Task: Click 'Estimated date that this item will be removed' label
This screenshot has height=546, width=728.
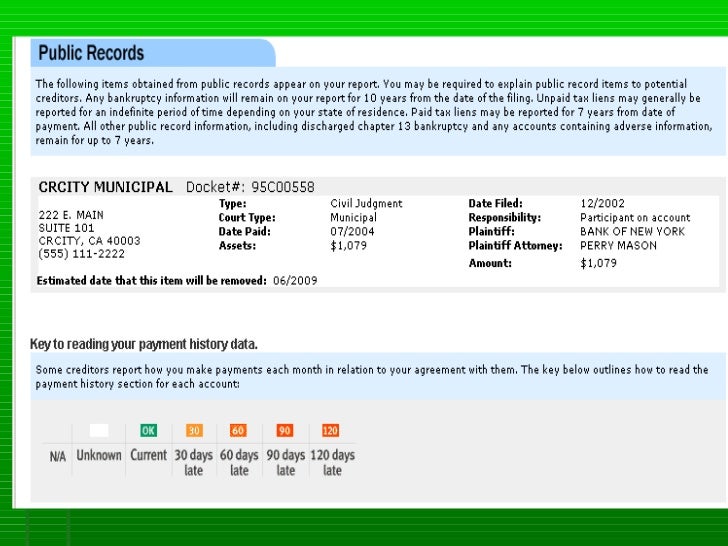Action: coord(151,280)
